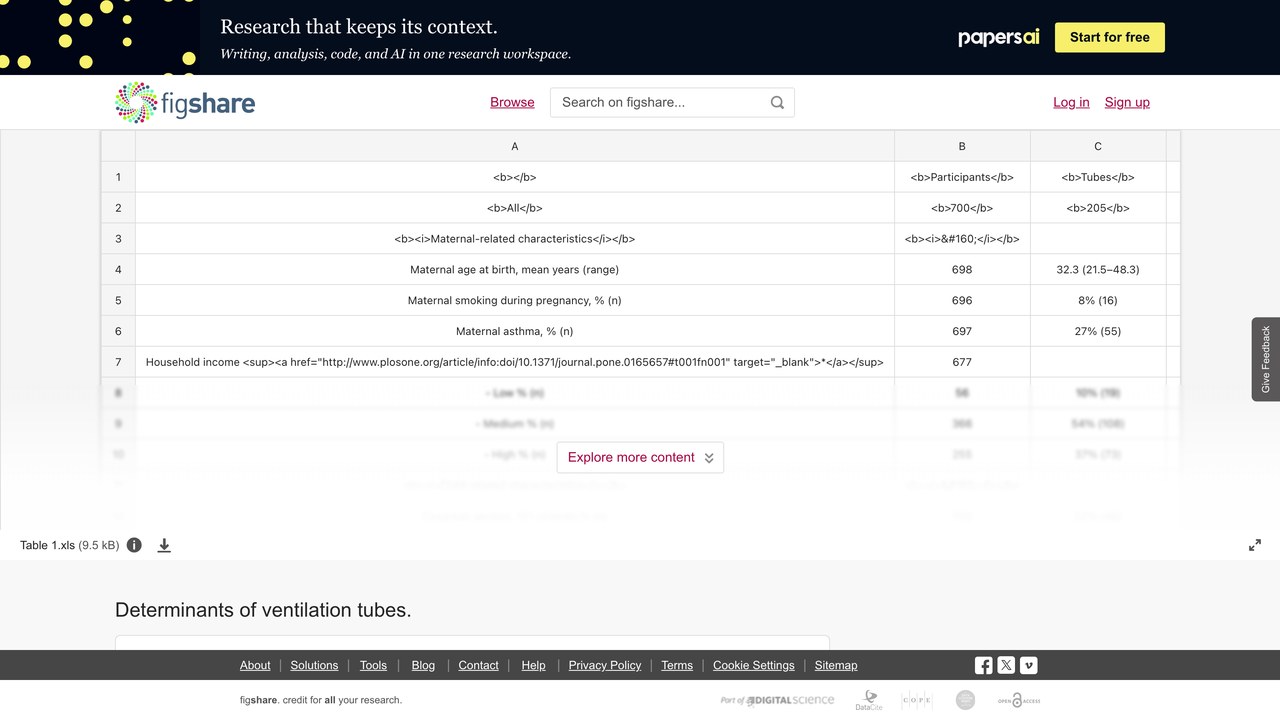
Task: Open the Solutions footer link
Action: [x=314, y=665]
